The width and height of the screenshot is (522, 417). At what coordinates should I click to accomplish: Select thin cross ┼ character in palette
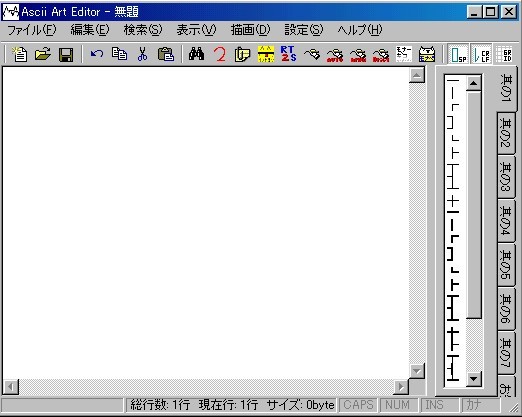[x=453, y=201]
